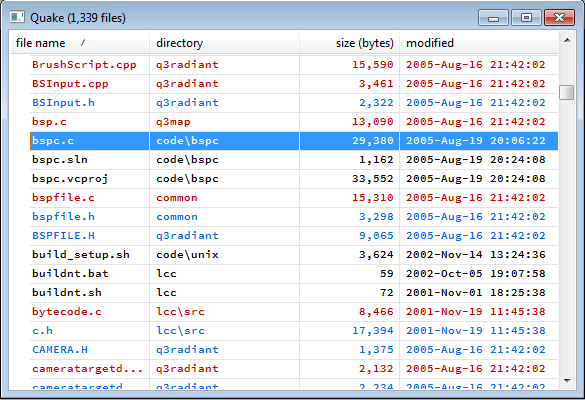585x400 pixels.
Task: Sort by the directory column header
Action: click(225, 43)
